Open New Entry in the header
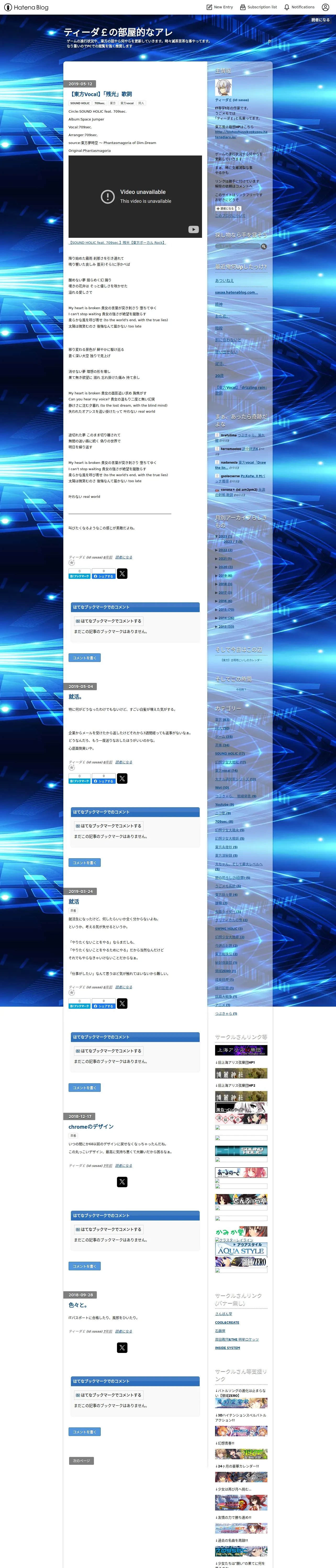336x1568 pixels. coord(220,7)
